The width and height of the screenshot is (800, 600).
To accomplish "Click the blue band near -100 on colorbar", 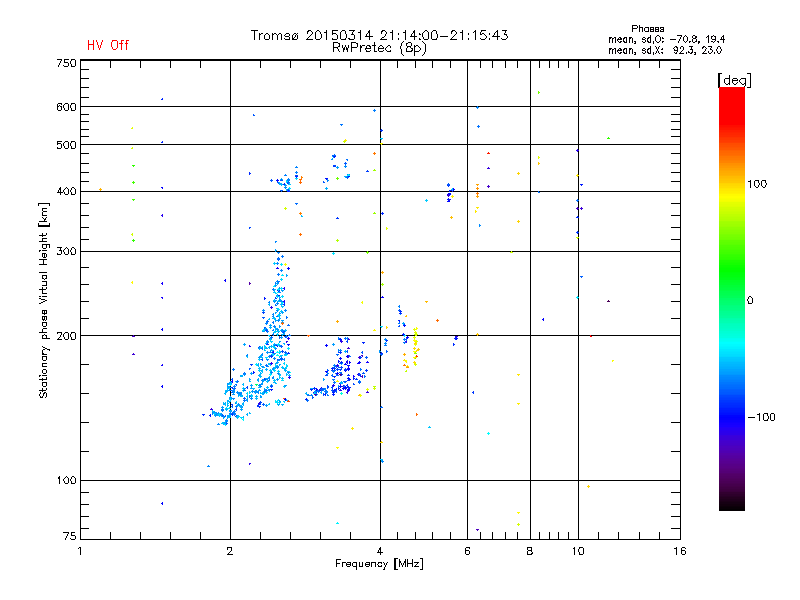I will pos(732,417).
